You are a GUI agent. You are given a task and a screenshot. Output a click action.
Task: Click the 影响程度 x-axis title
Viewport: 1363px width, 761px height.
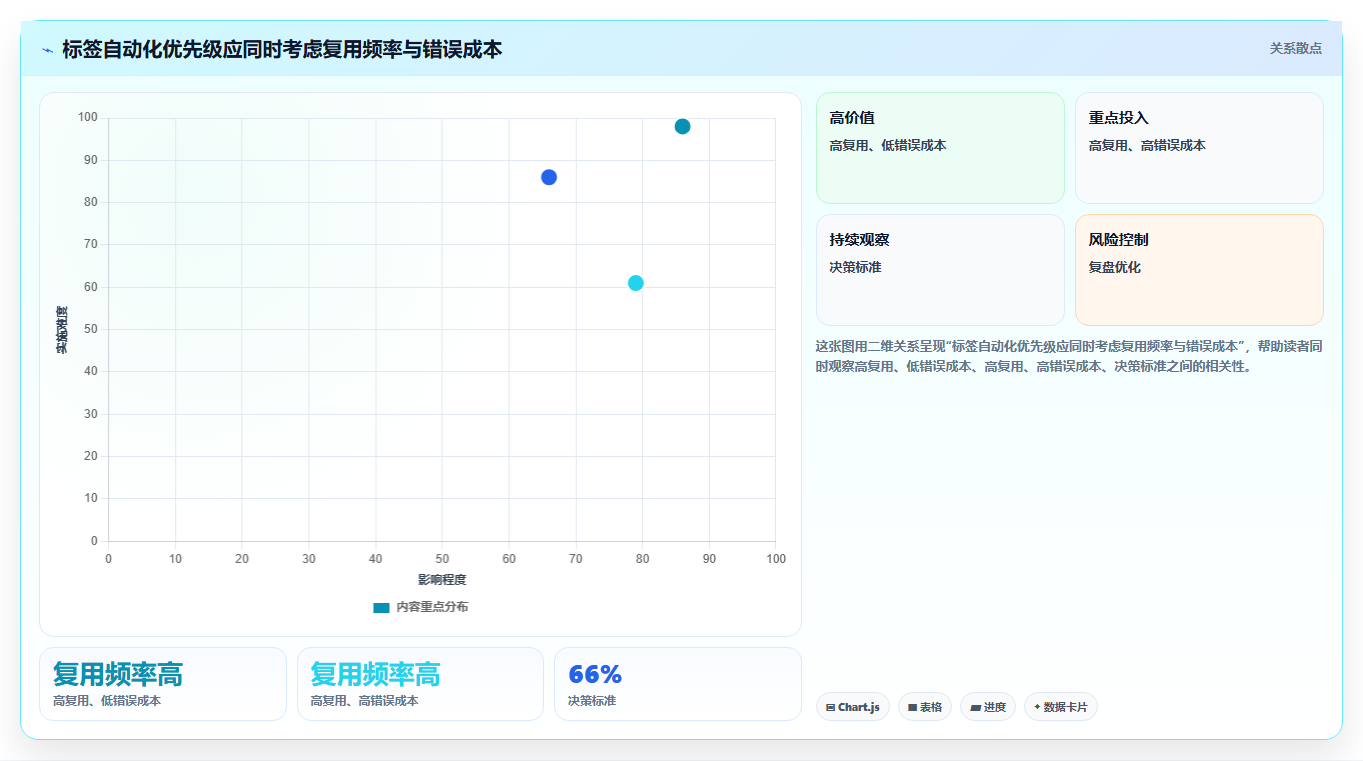[x=442, y=580]
